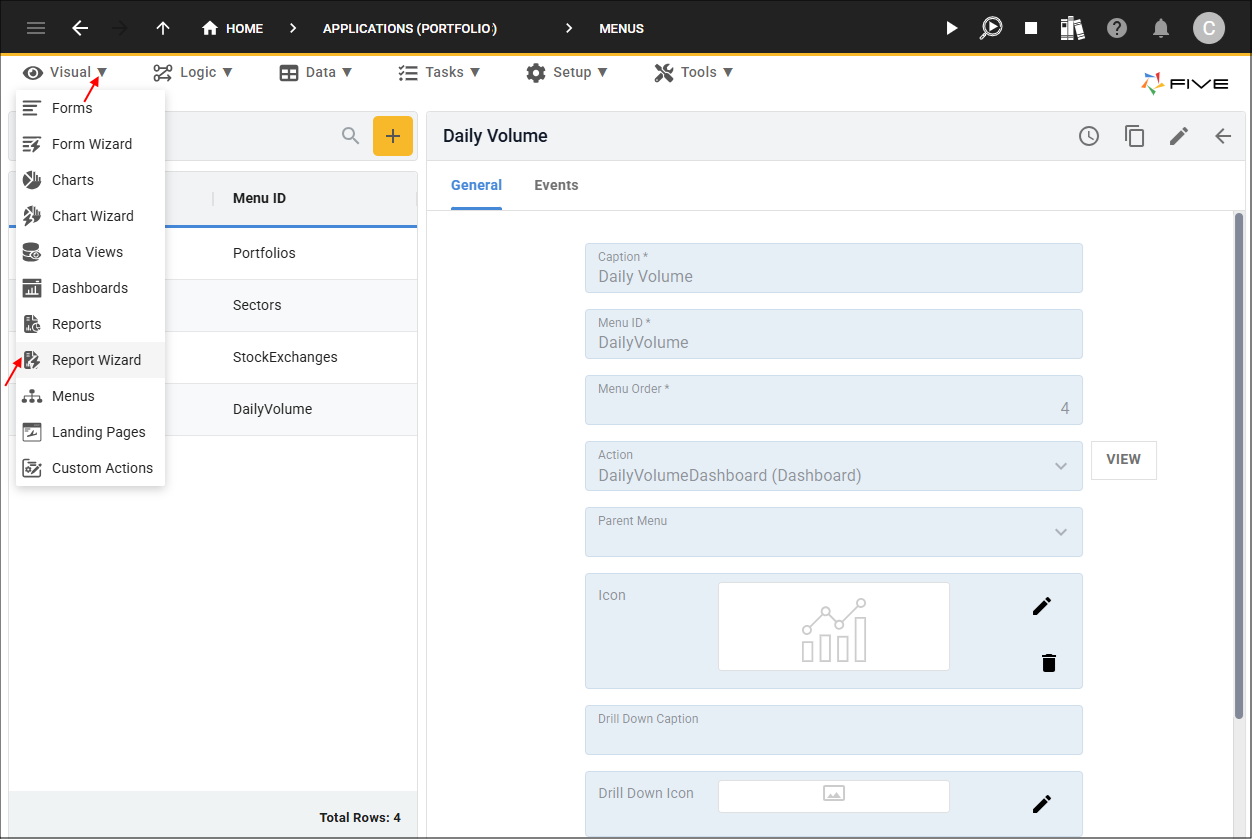Open the user avatar C
Viewport: 1252px width, 839px height.
click(x=1209, y=28)
